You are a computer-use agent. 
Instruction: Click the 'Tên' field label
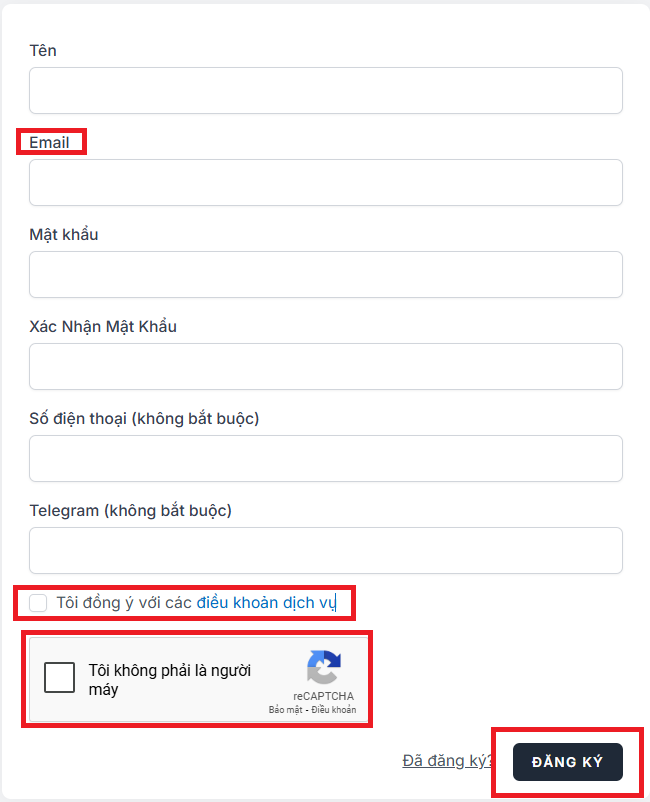43,51
